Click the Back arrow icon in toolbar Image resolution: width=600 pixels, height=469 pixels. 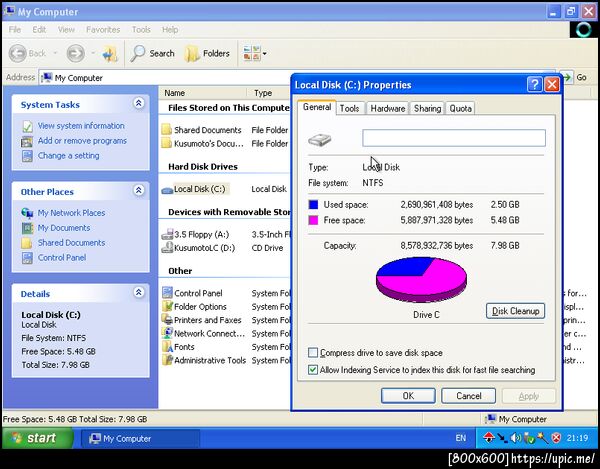[x=18, y=53]
